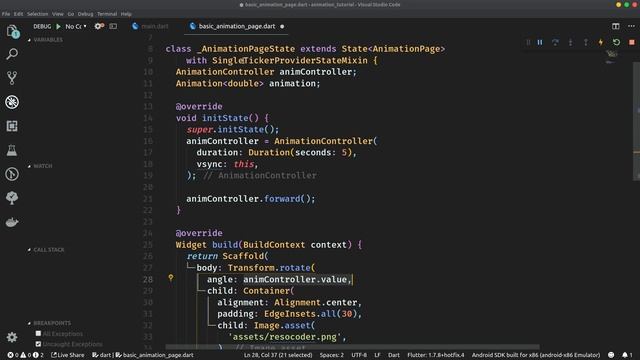640x360 pixels.
Task: Click the dart | basic_animation_page.dart status entry
Action: point(143,355)
